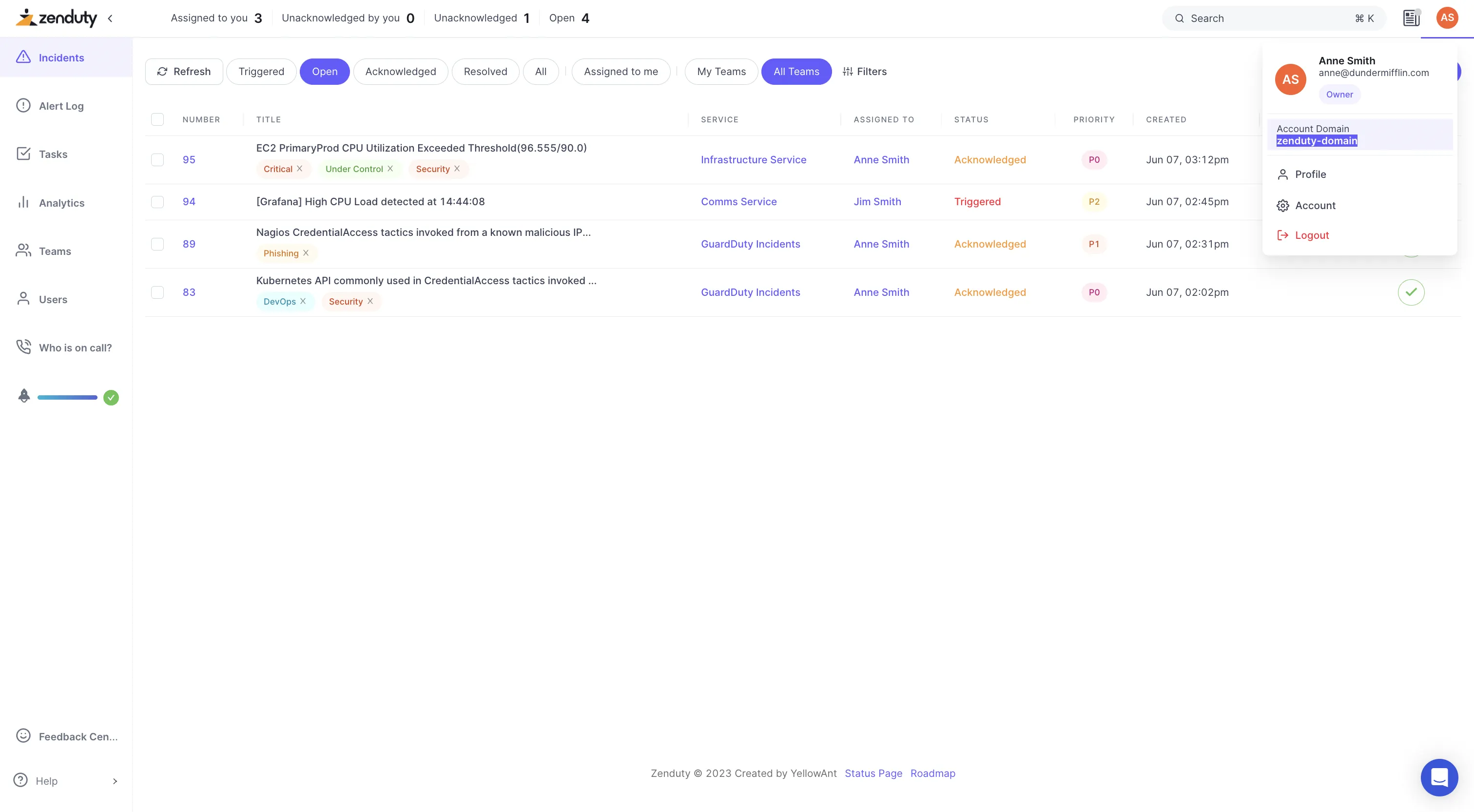Open the news feed icon in header
The height and width of the screenshot is (812, 1474).
click(1411, 19)
